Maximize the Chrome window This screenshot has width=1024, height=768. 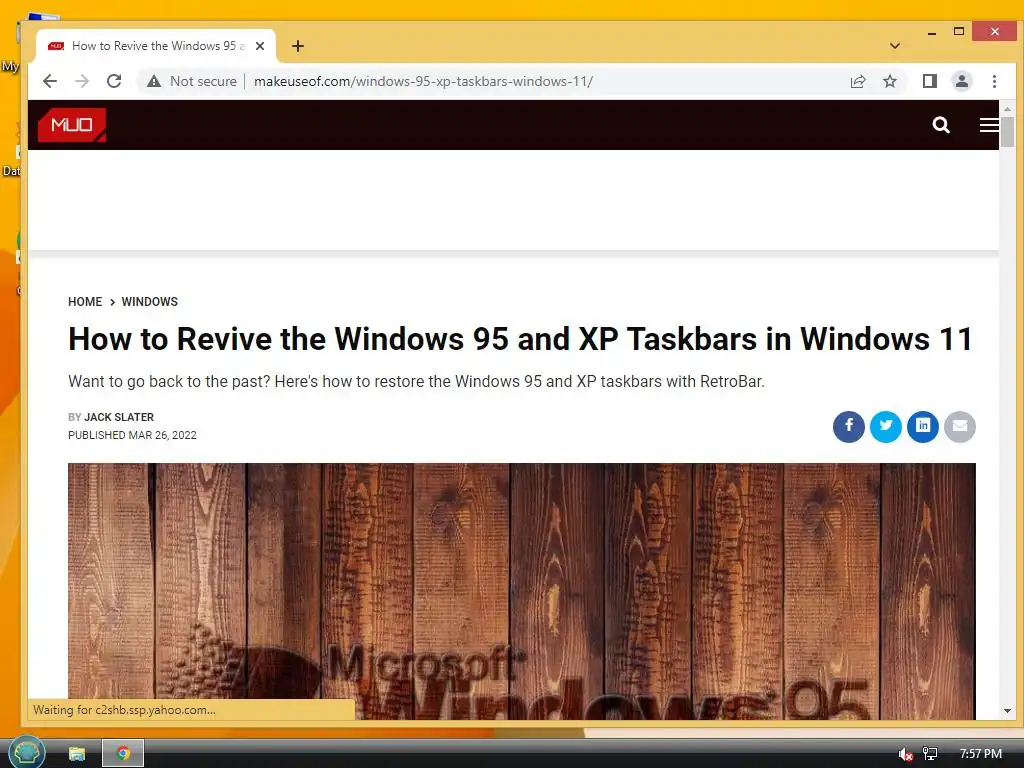[959, 31]
